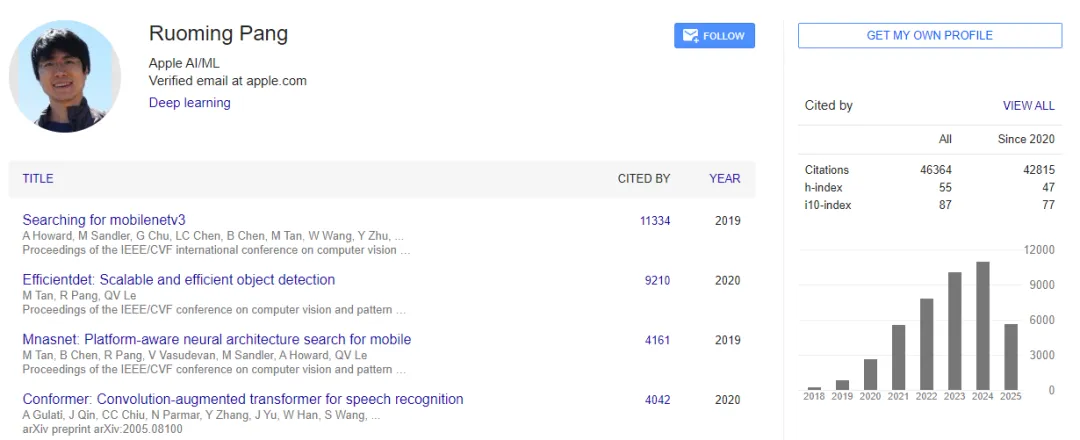This screenshot has height=440, width=1080.
Task: Click the 2021 citation bar in chart
Action: point(899,357)
